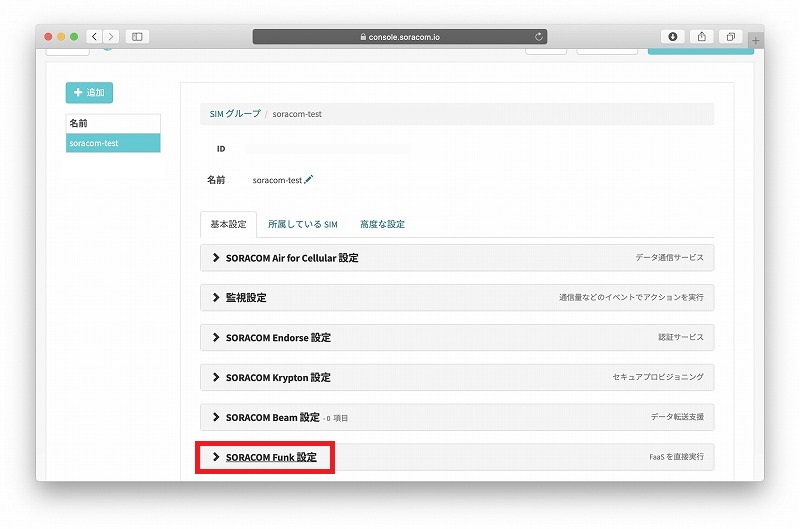Show all tabs overview icon
The image size is (800, 529).
731,36
